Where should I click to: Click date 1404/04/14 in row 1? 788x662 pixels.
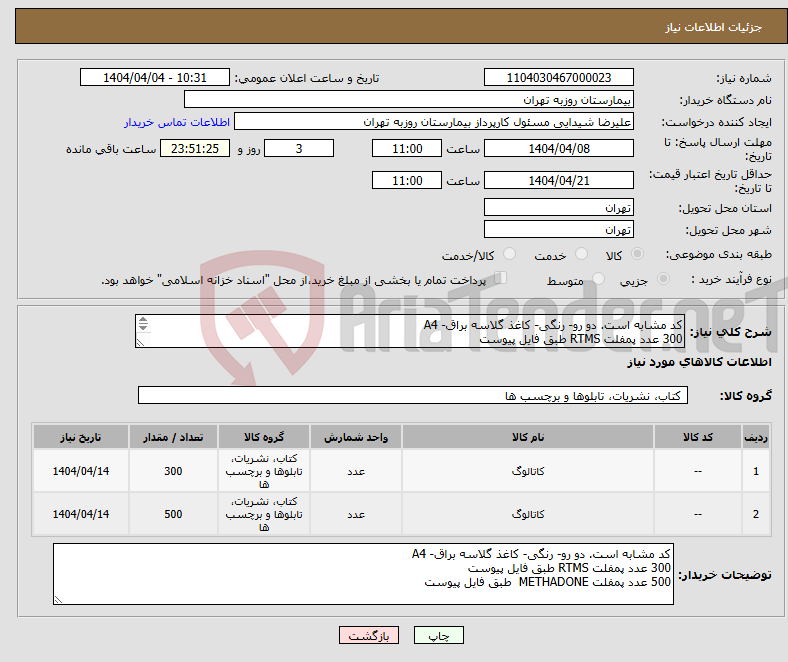point(81,471)
